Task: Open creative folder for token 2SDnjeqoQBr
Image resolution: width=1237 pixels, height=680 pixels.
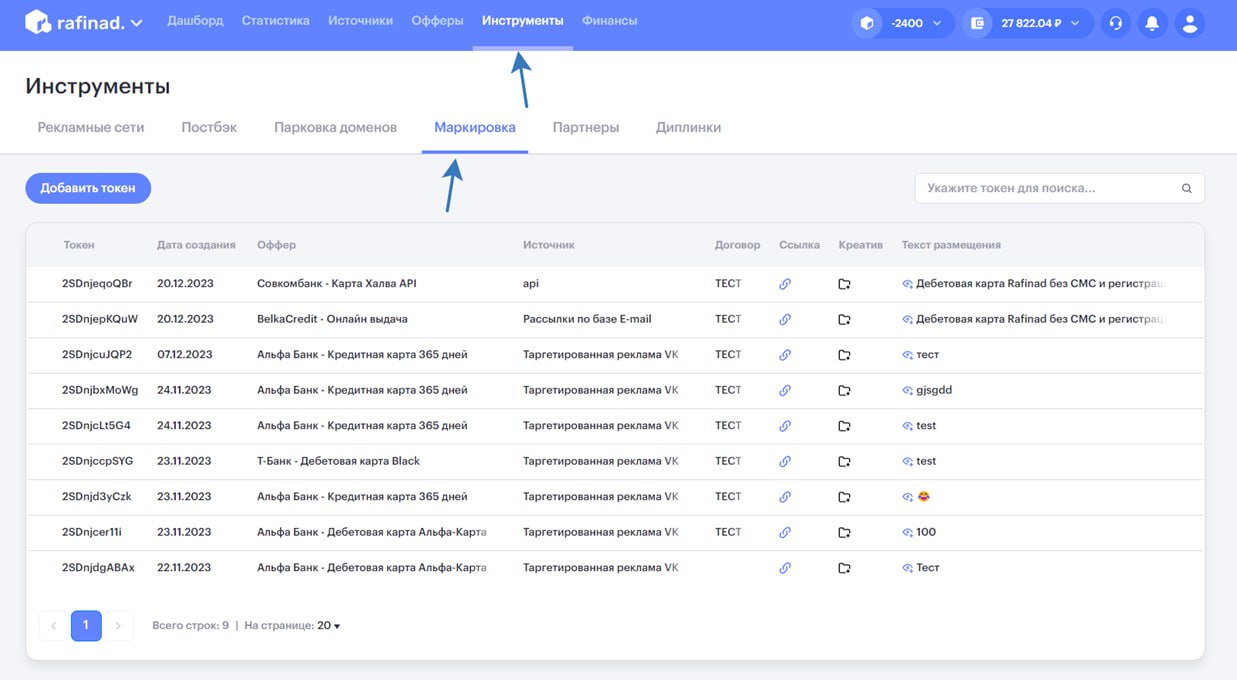Action: coord(844,284)
